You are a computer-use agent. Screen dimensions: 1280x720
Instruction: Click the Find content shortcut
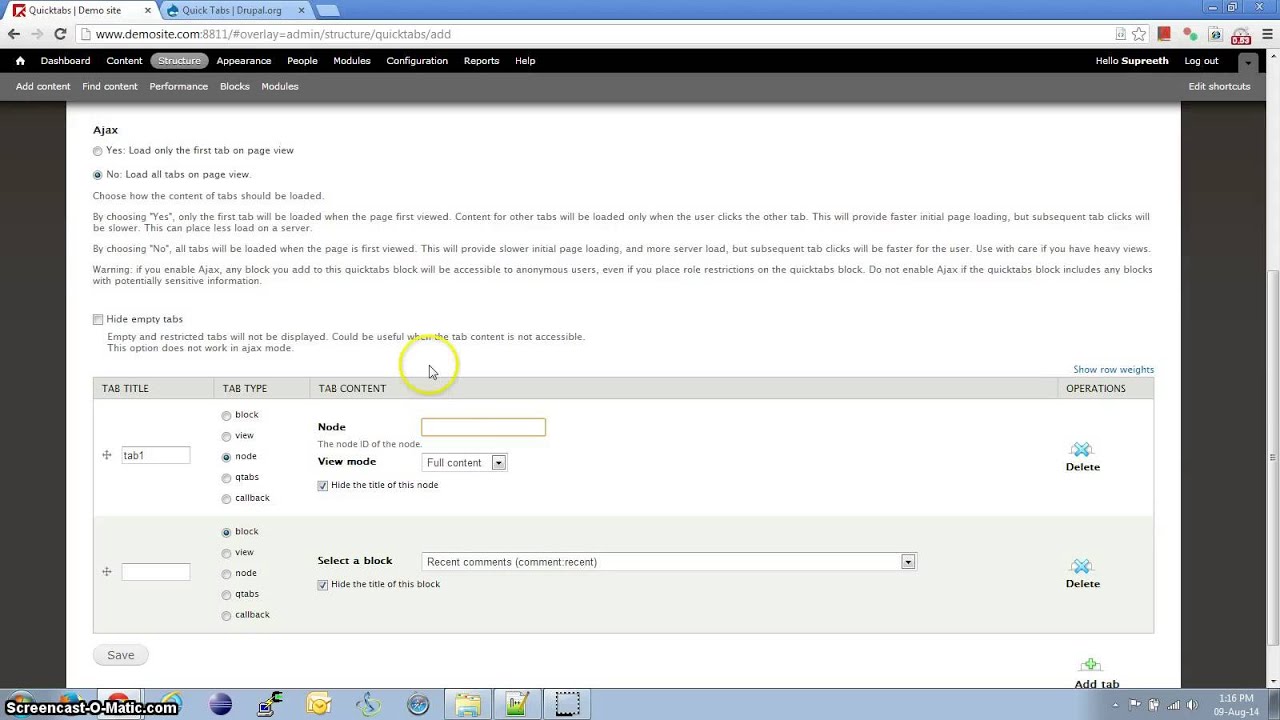click(110, 87)
